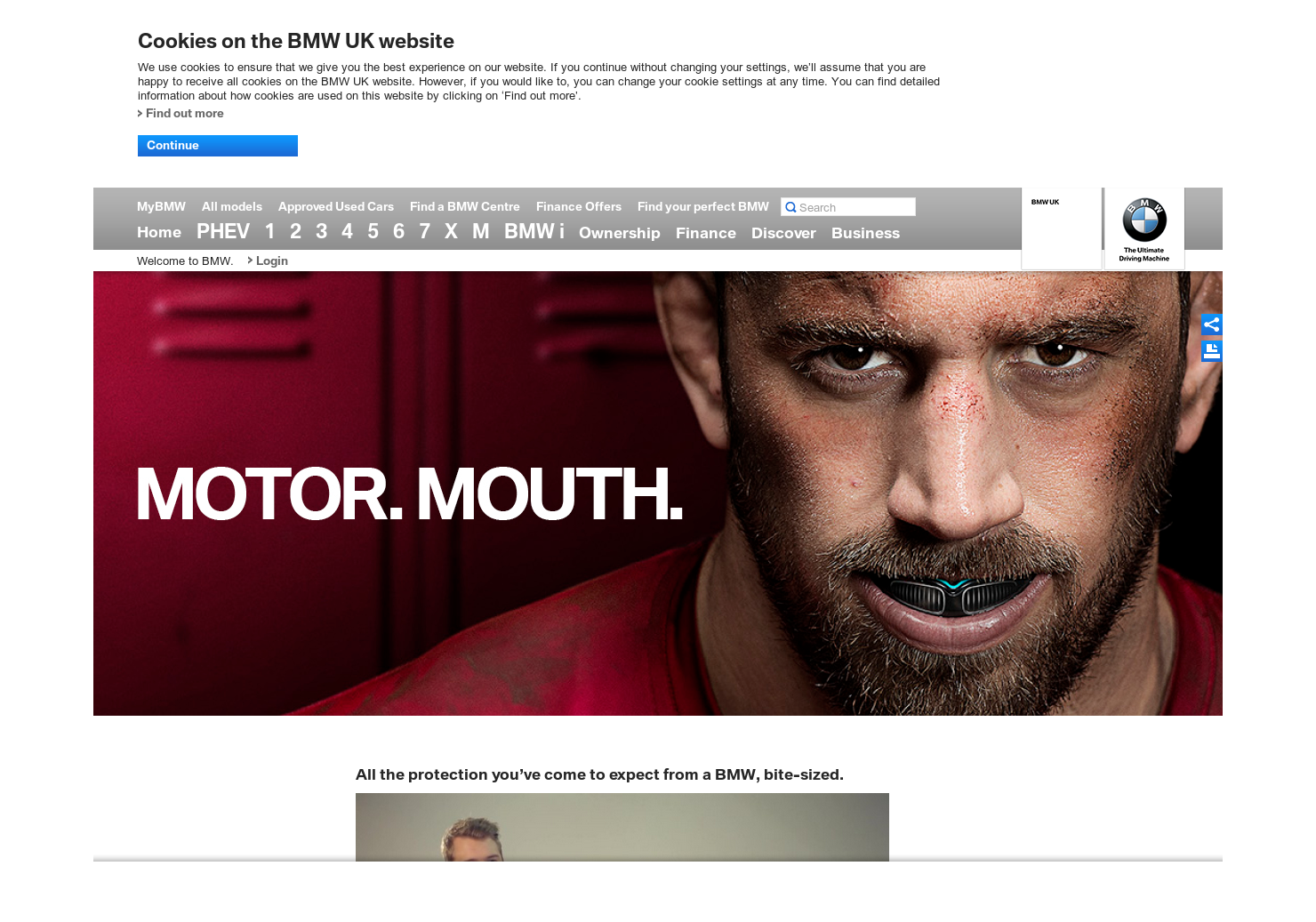
Task: Click the print page icon
Action: (1212, 351)
